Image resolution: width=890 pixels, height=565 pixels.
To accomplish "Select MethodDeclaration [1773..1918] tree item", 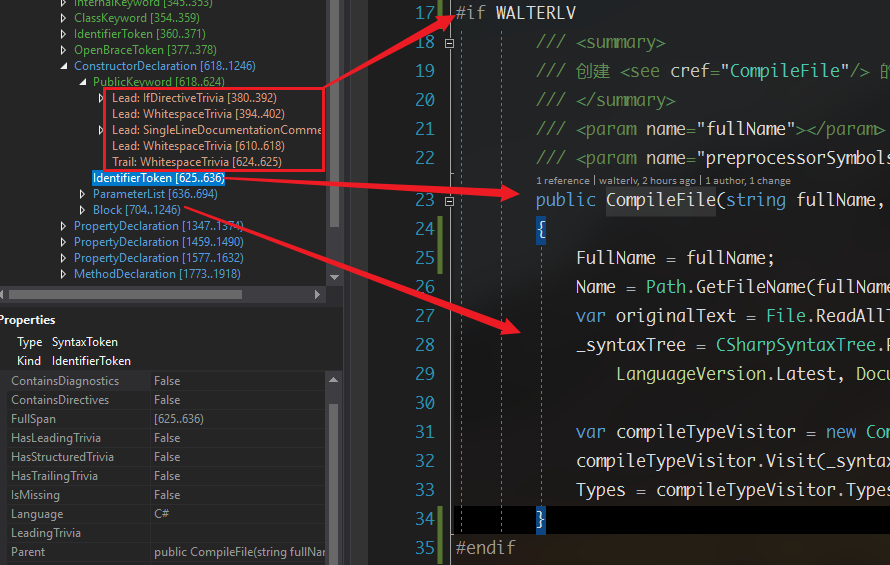I will [x=157, y=274].
